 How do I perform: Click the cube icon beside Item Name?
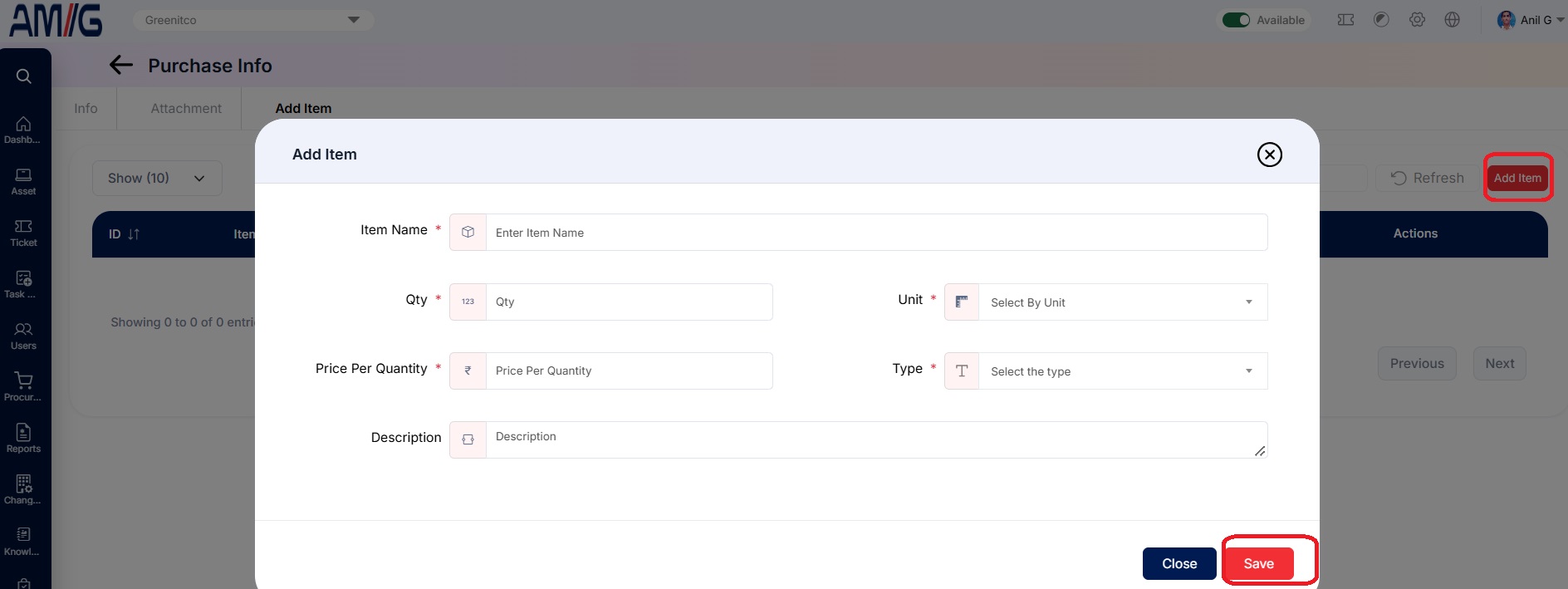tap(468, 233)
